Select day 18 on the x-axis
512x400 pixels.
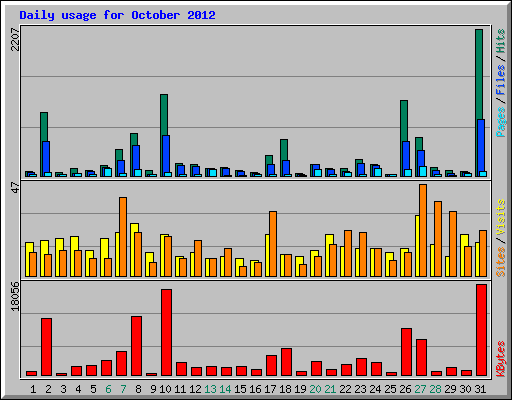[x=285, y=389]
